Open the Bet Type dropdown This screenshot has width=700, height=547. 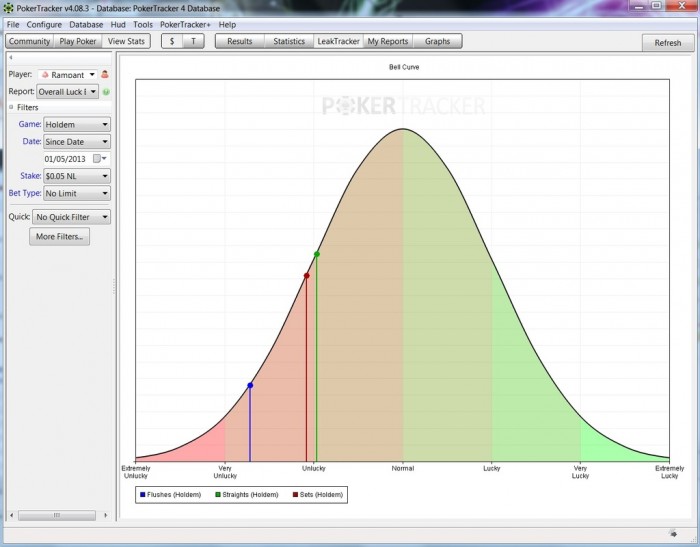pyautogui.click(x=77, y=193)
